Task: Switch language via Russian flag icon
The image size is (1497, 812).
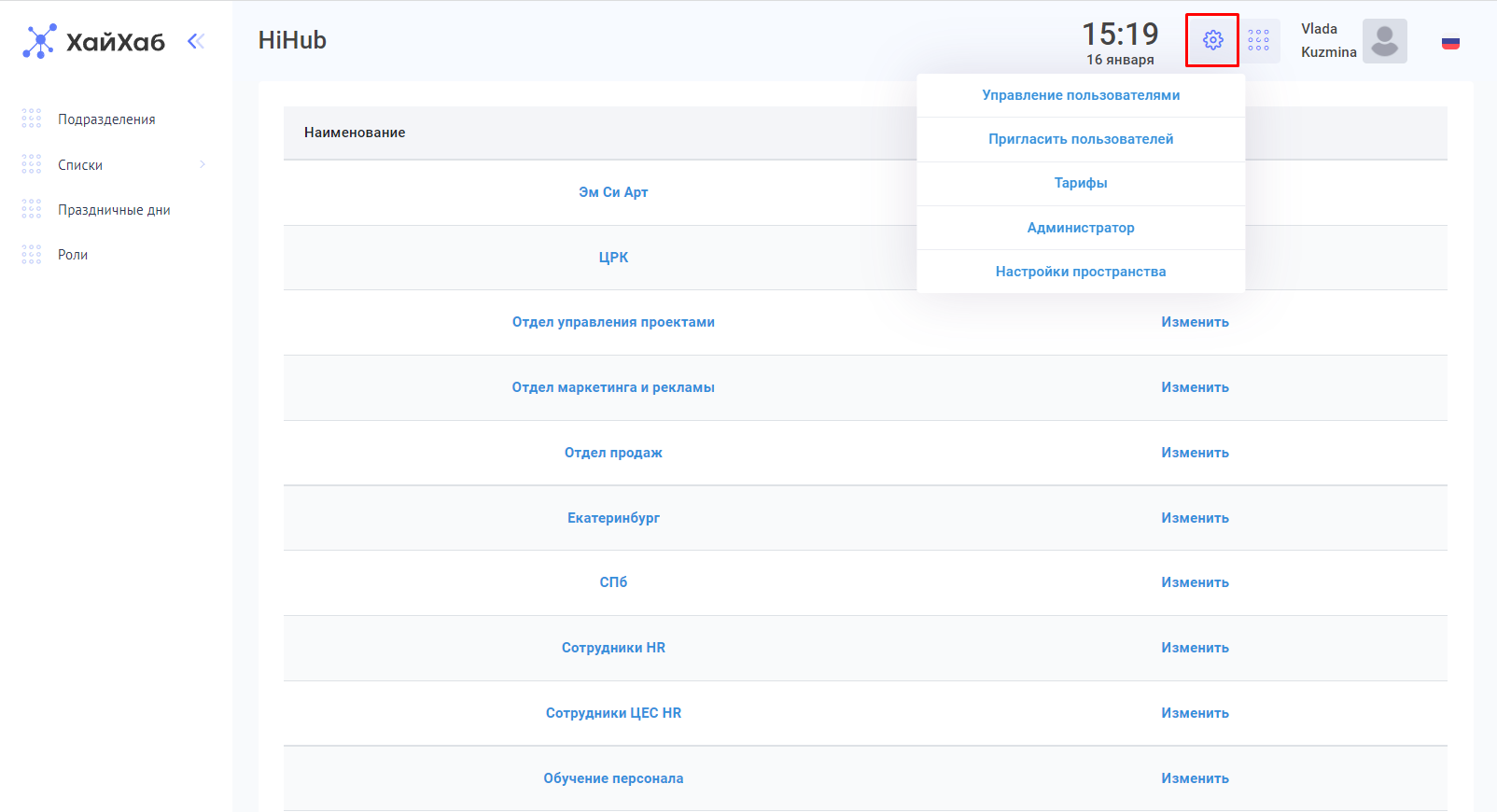Action: tap(1450, 43)
